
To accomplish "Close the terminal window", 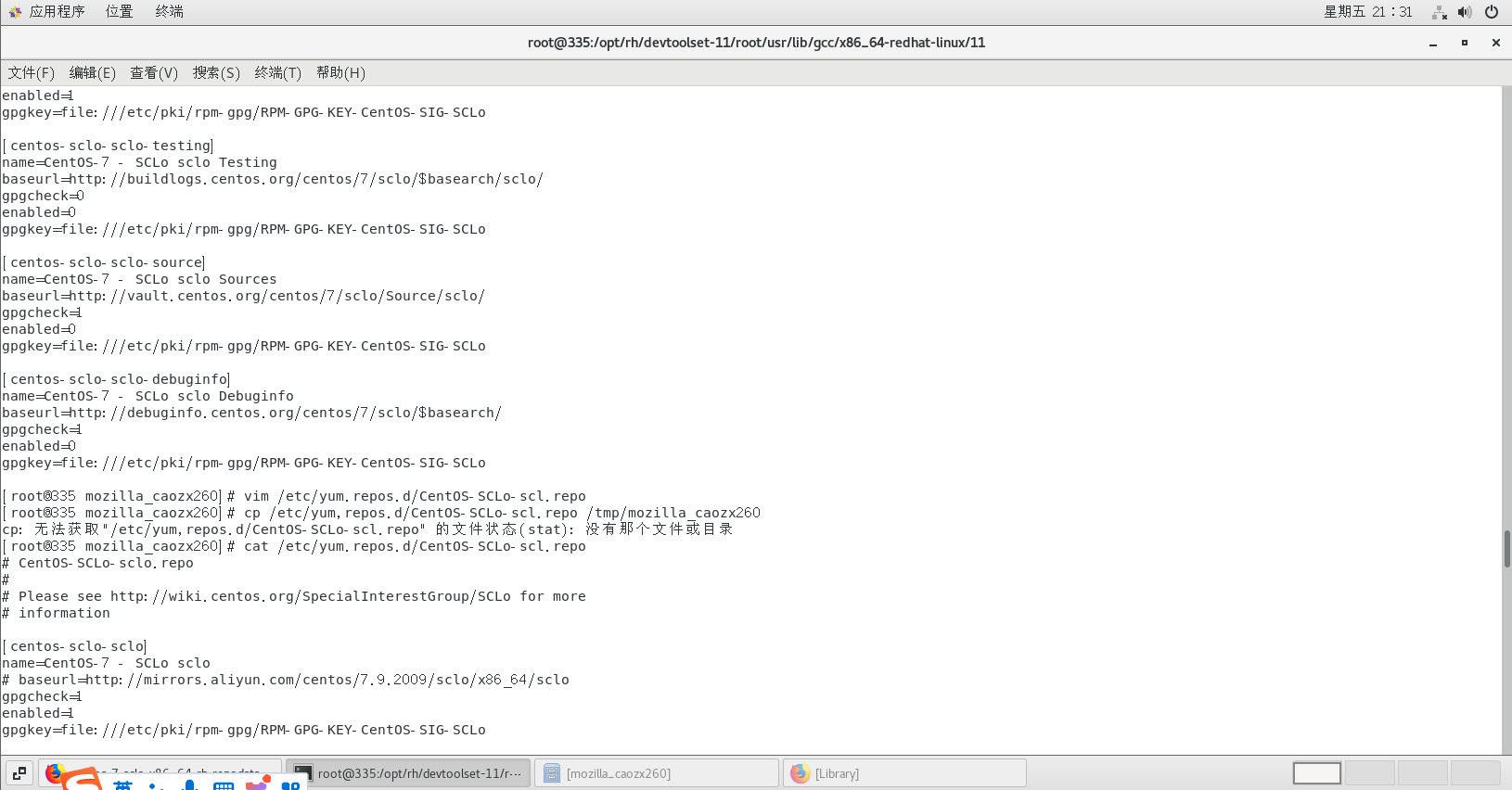I will 1496,43.
